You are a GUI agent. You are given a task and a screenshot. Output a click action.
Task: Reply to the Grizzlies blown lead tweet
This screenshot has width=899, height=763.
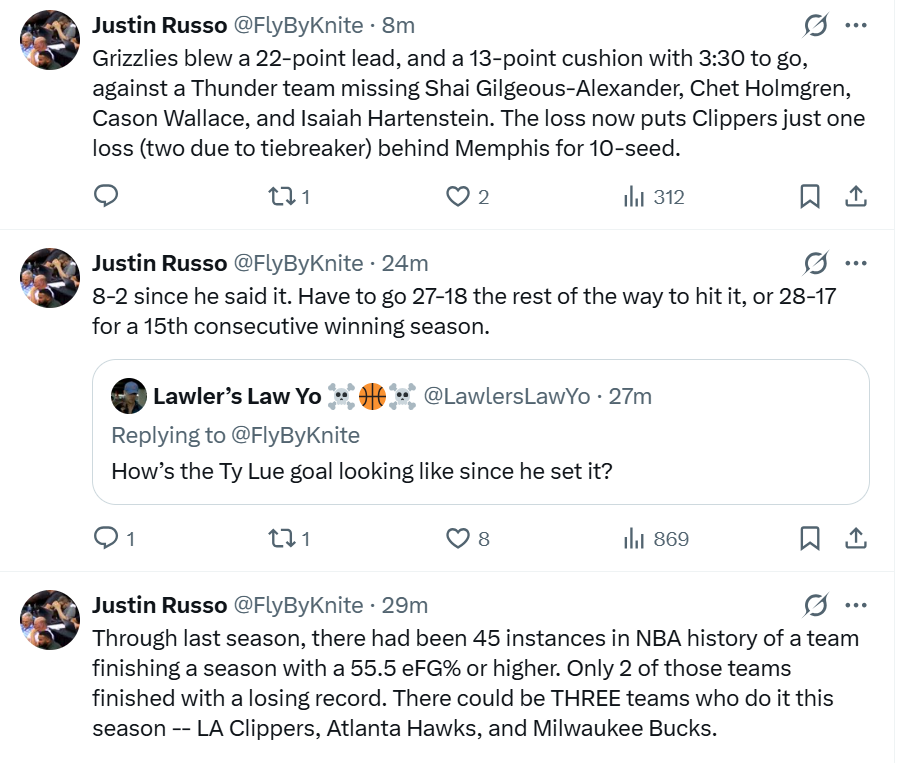coord(106,196)
